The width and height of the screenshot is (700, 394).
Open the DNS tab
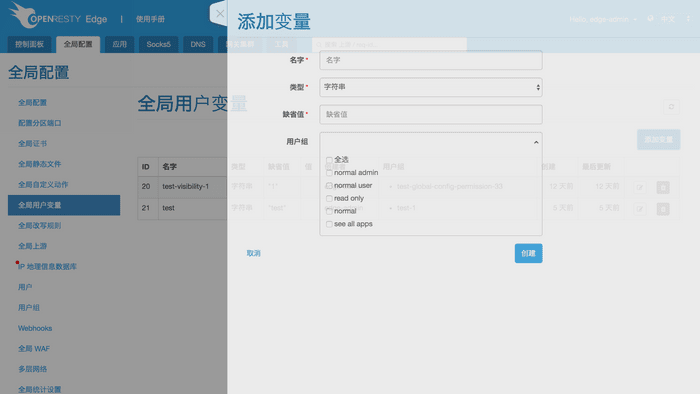198,44
